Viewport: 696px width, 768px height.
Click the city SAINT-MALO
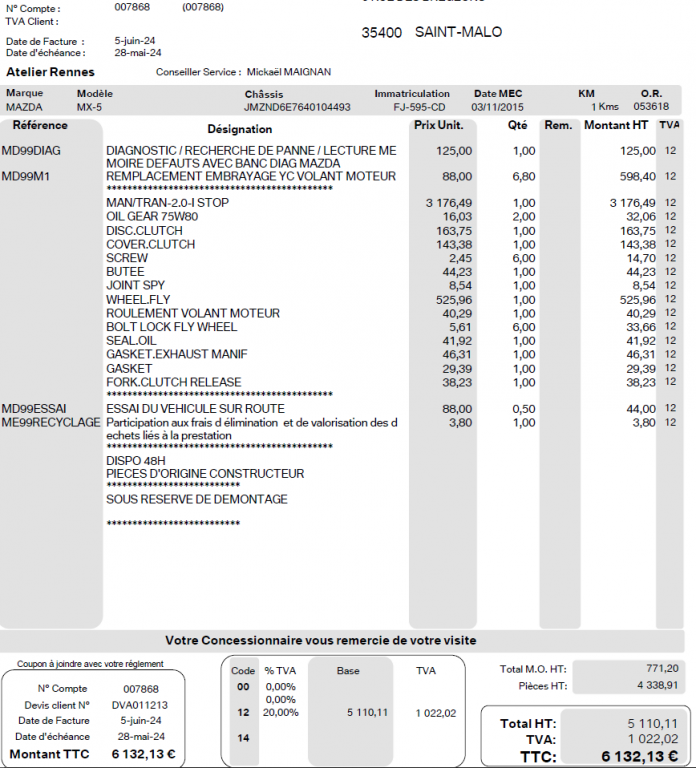tap(458, 32)
